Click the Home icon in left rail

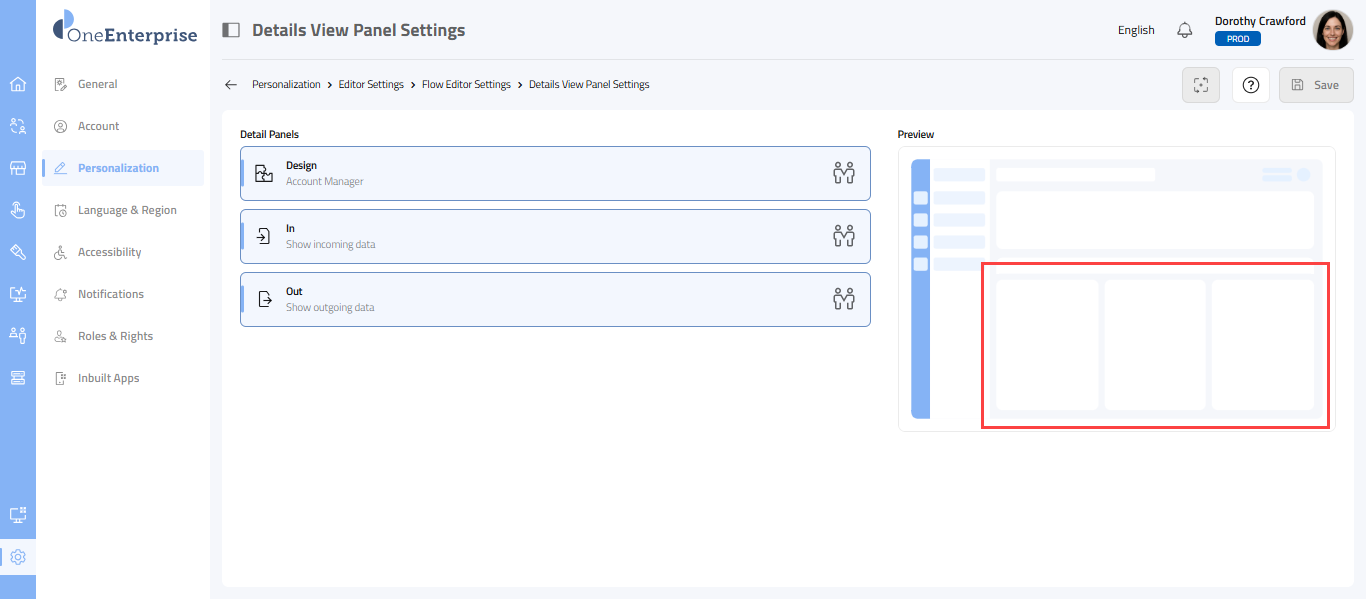tap(17, 84)
